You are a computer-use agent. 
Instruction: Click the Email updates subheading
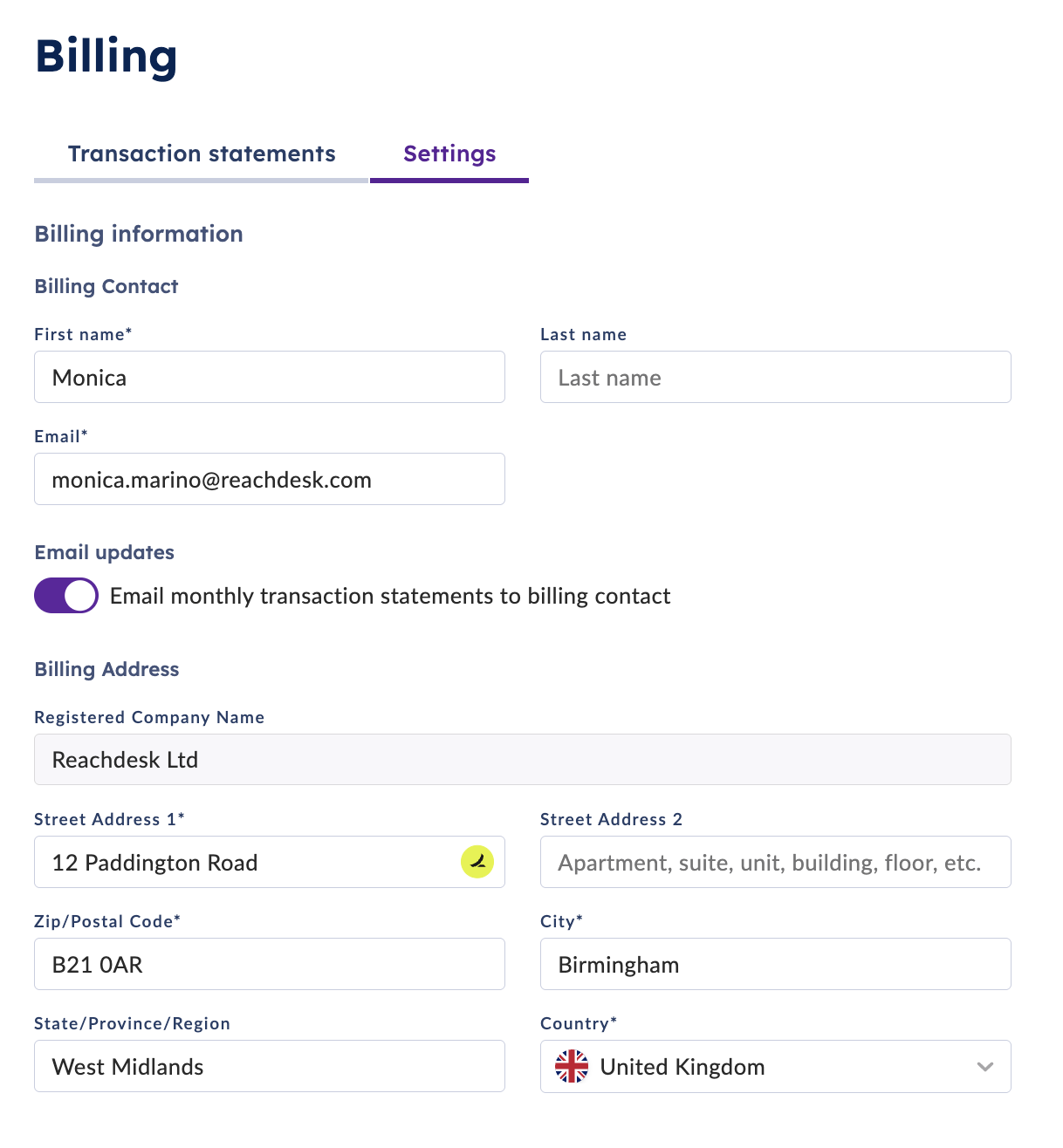105,552
